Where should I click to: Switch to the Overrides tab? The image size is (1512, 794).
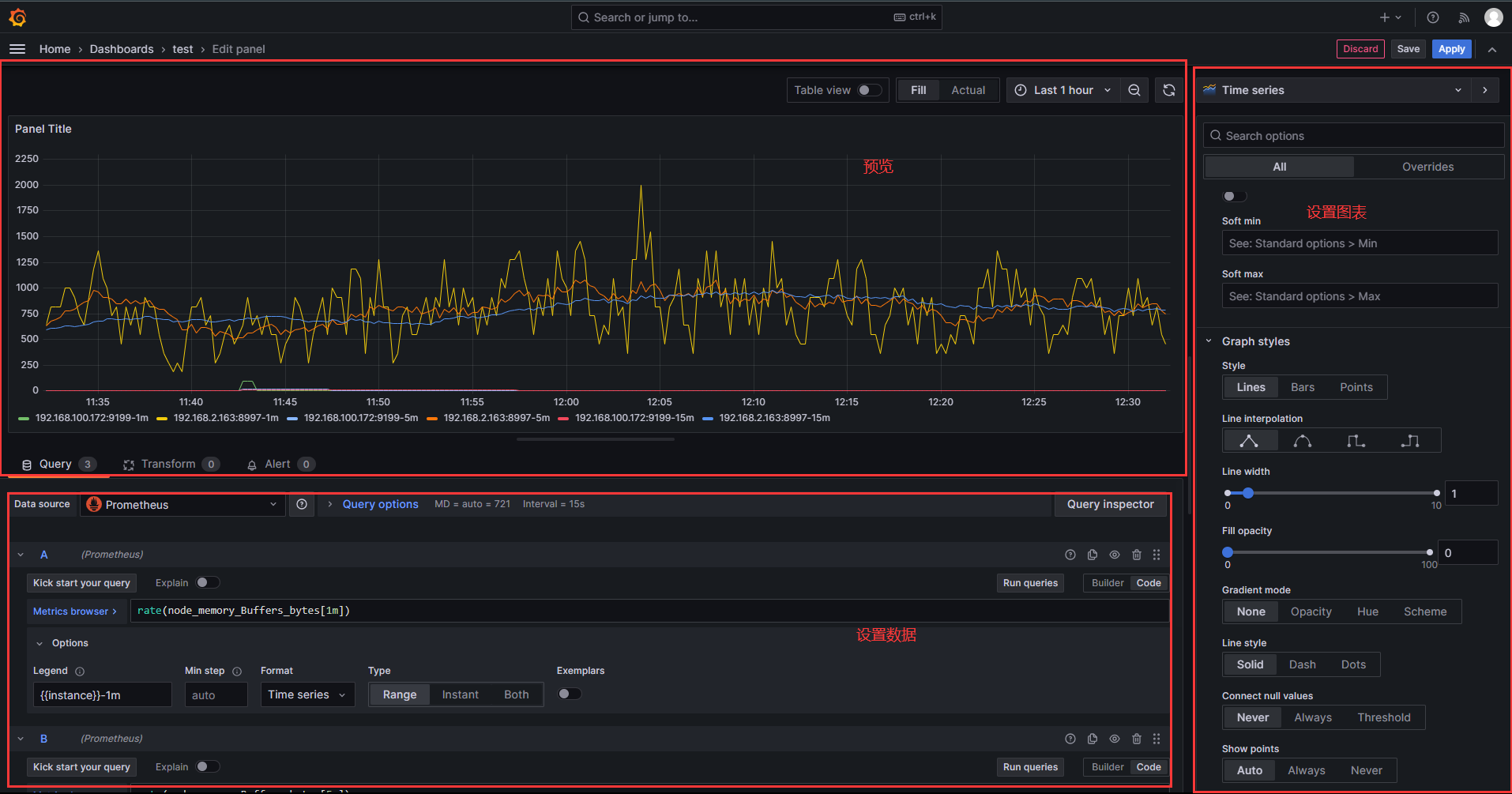click(1427, 167)
